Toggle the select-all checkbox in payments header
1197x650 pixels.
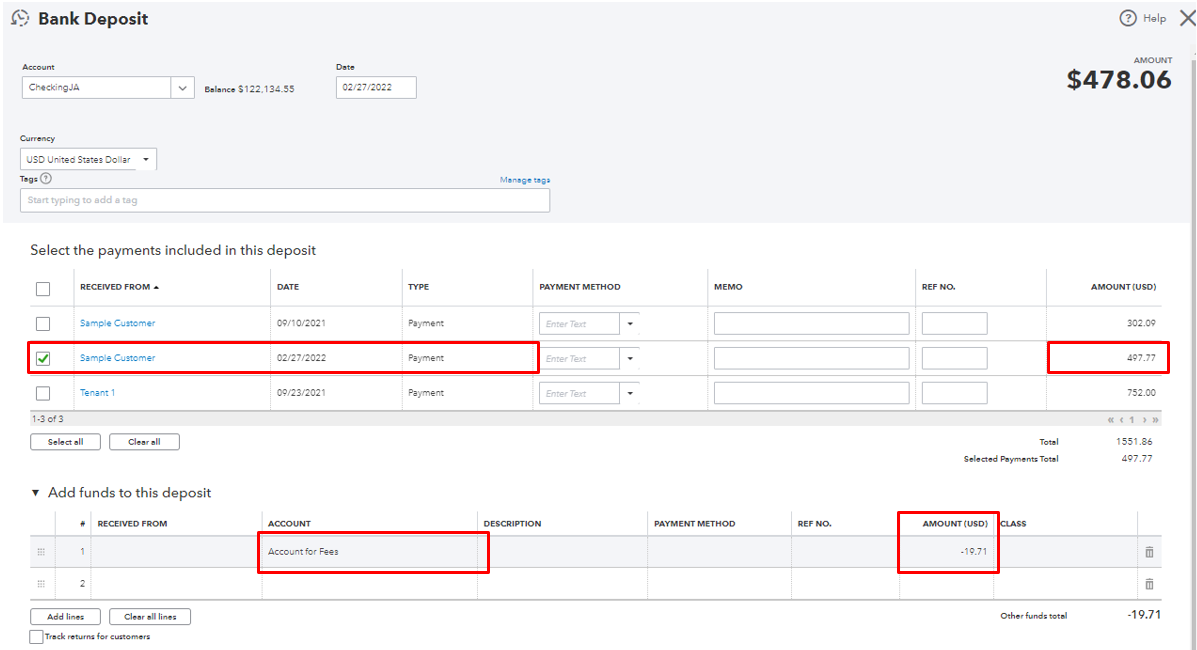(44, 288)
